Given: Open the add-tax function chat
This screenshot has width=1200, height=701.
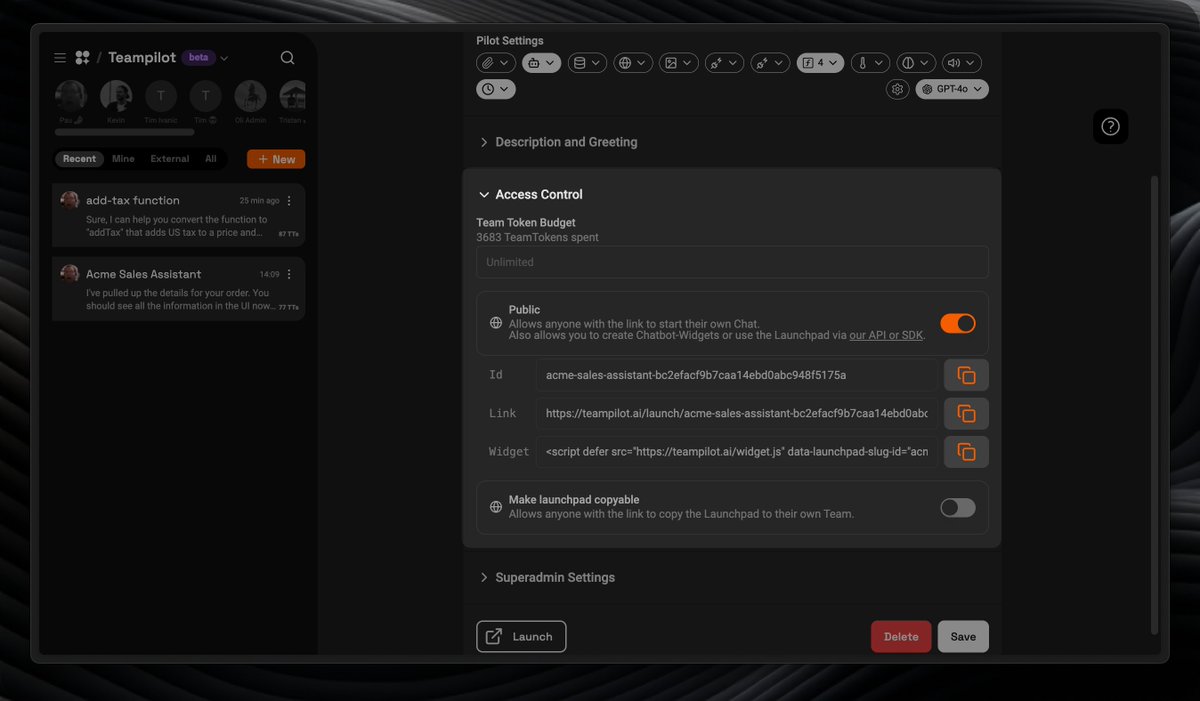Looking at the screenshot, I should coord(179,216).
